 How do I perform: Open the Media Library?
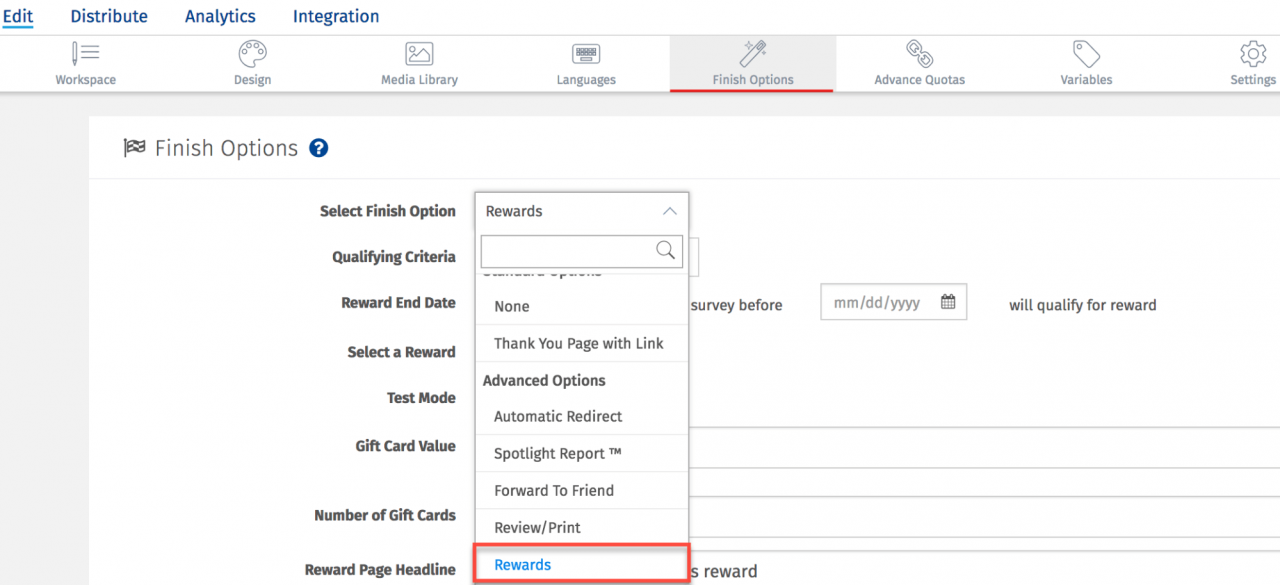click(419, 62)
